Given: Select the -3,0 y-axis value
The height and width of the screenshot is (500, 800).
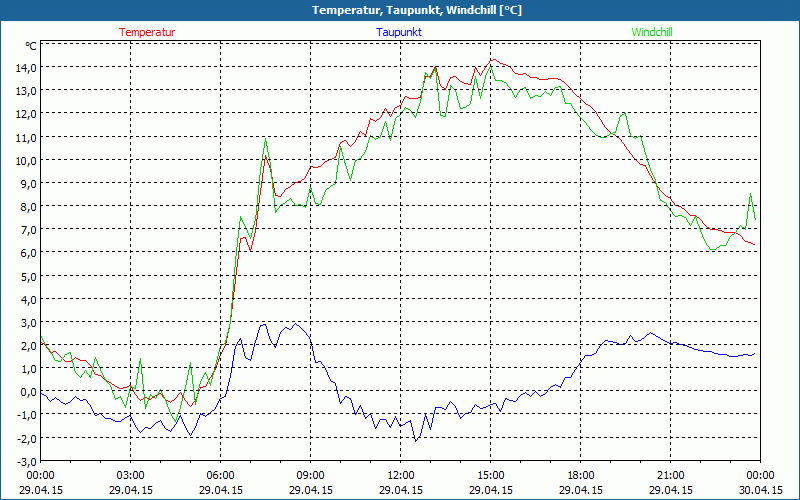Looking at the screenshot, I should [x=26, y=462].
